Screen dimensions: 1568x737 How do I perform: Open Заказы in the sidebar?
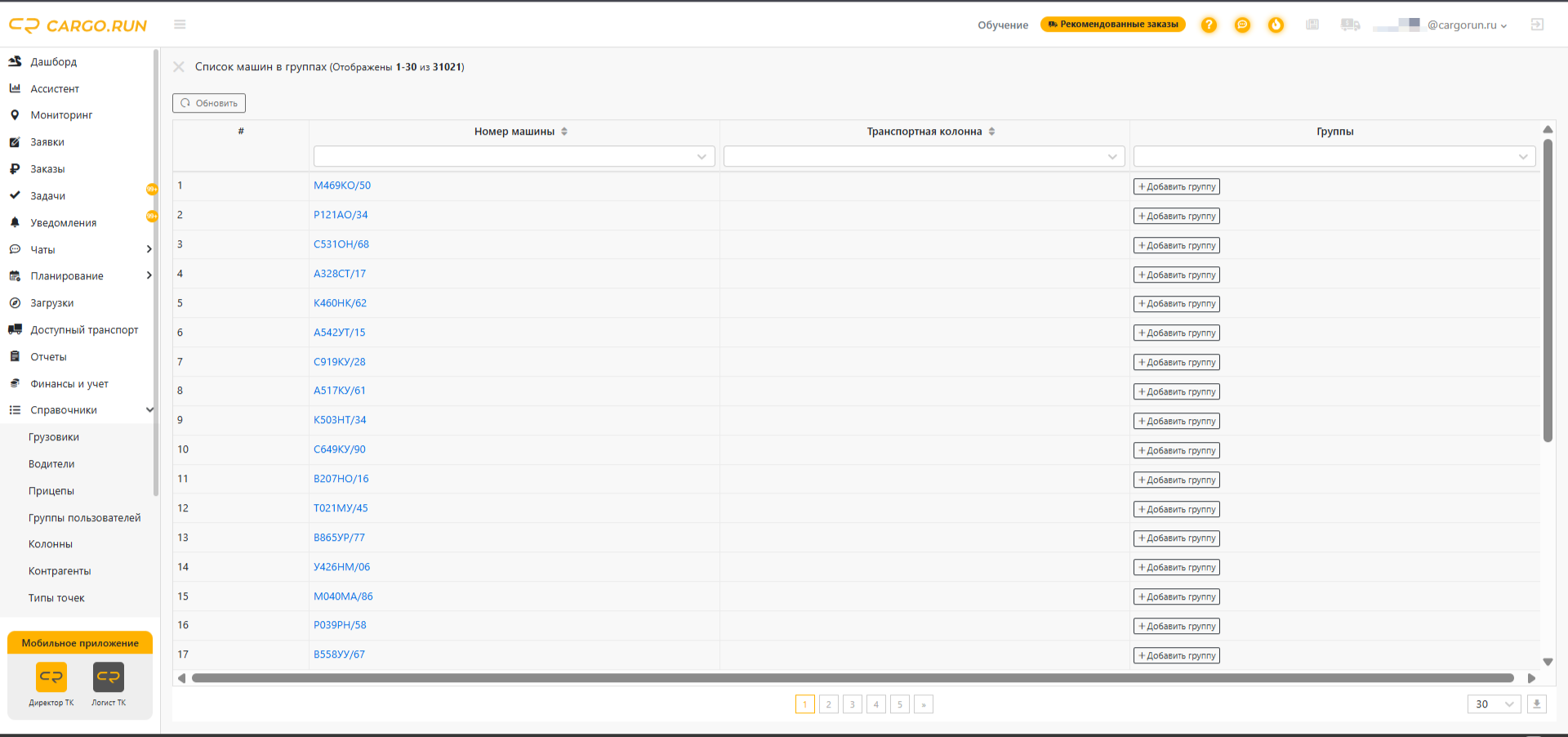47,169
